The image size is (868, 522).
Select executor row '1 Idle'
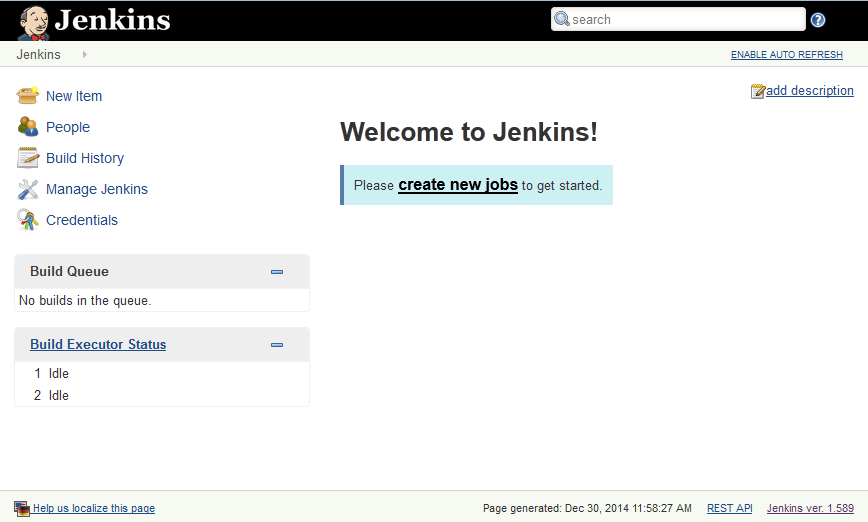[162, 374]
